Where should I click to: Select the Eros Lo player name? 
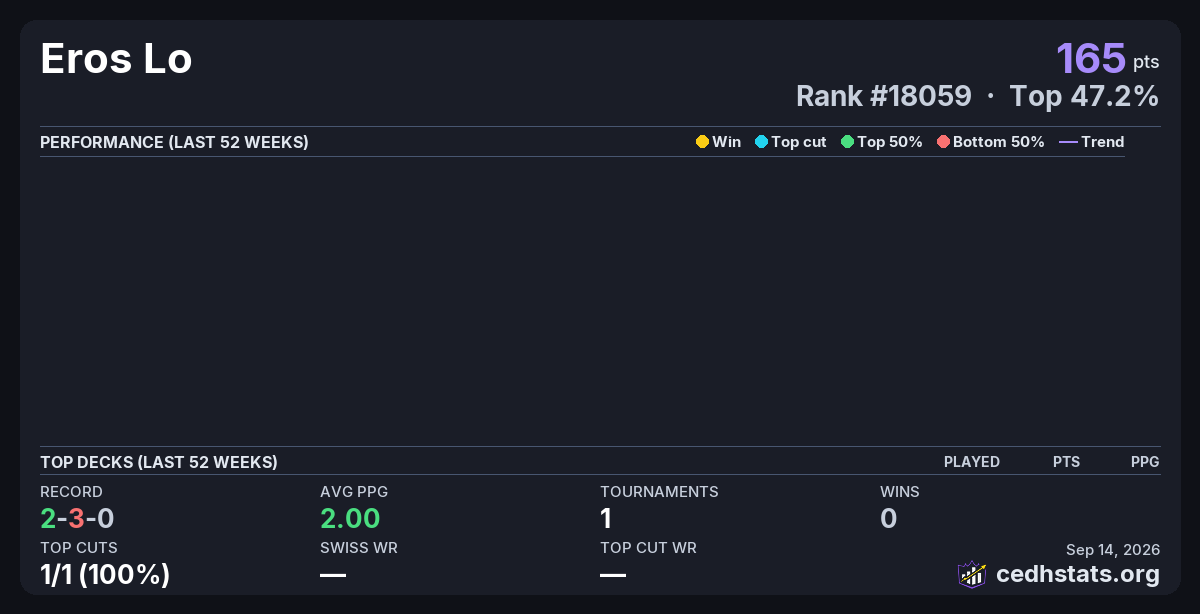116,59
